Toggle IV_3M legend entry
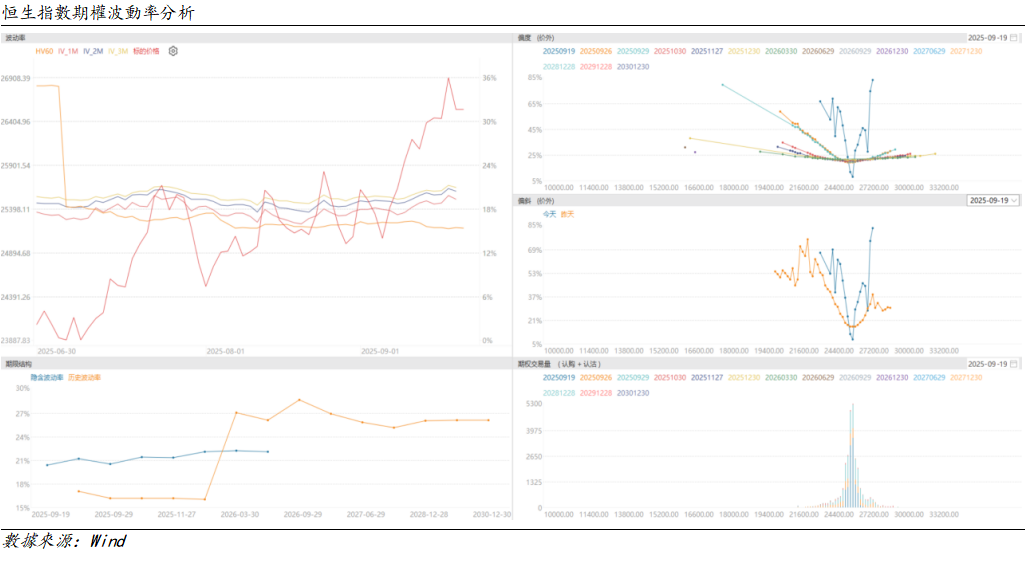Image resolution: width=1028 pixels, height=565 pixels. (118, 51)
